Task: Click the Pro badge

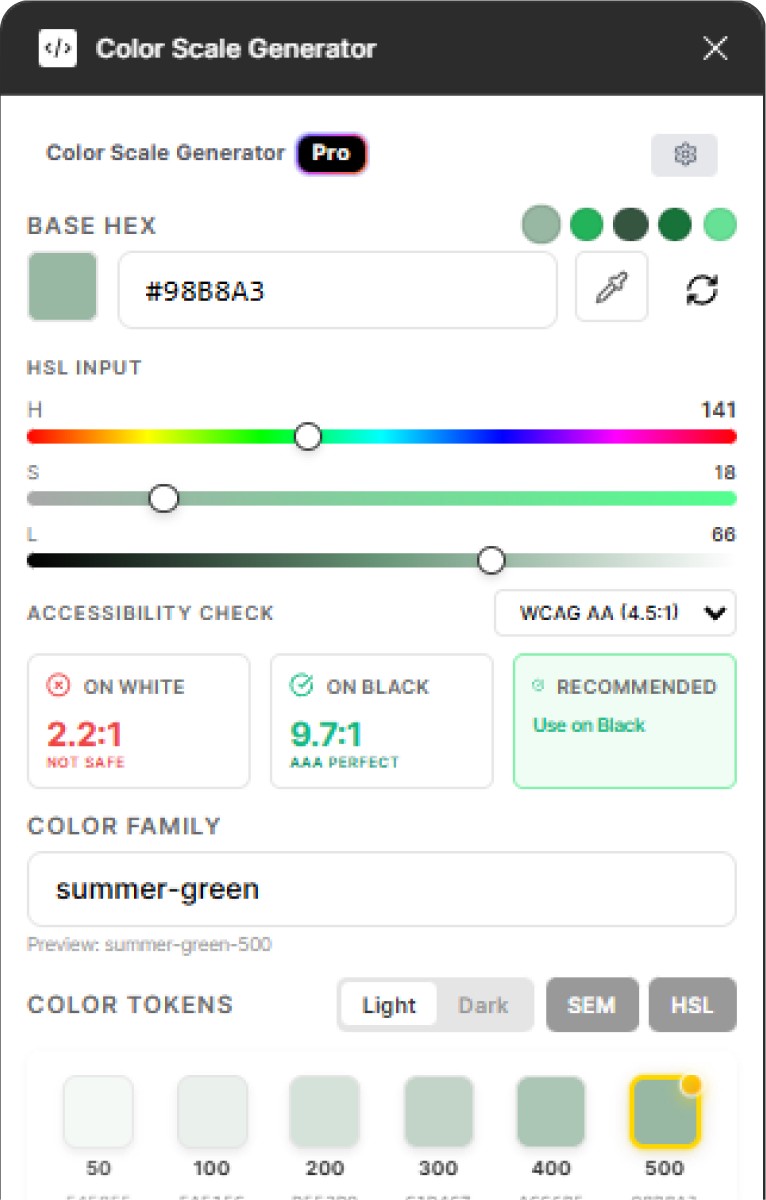Action: pyautogui.click(x=331, y=154)
